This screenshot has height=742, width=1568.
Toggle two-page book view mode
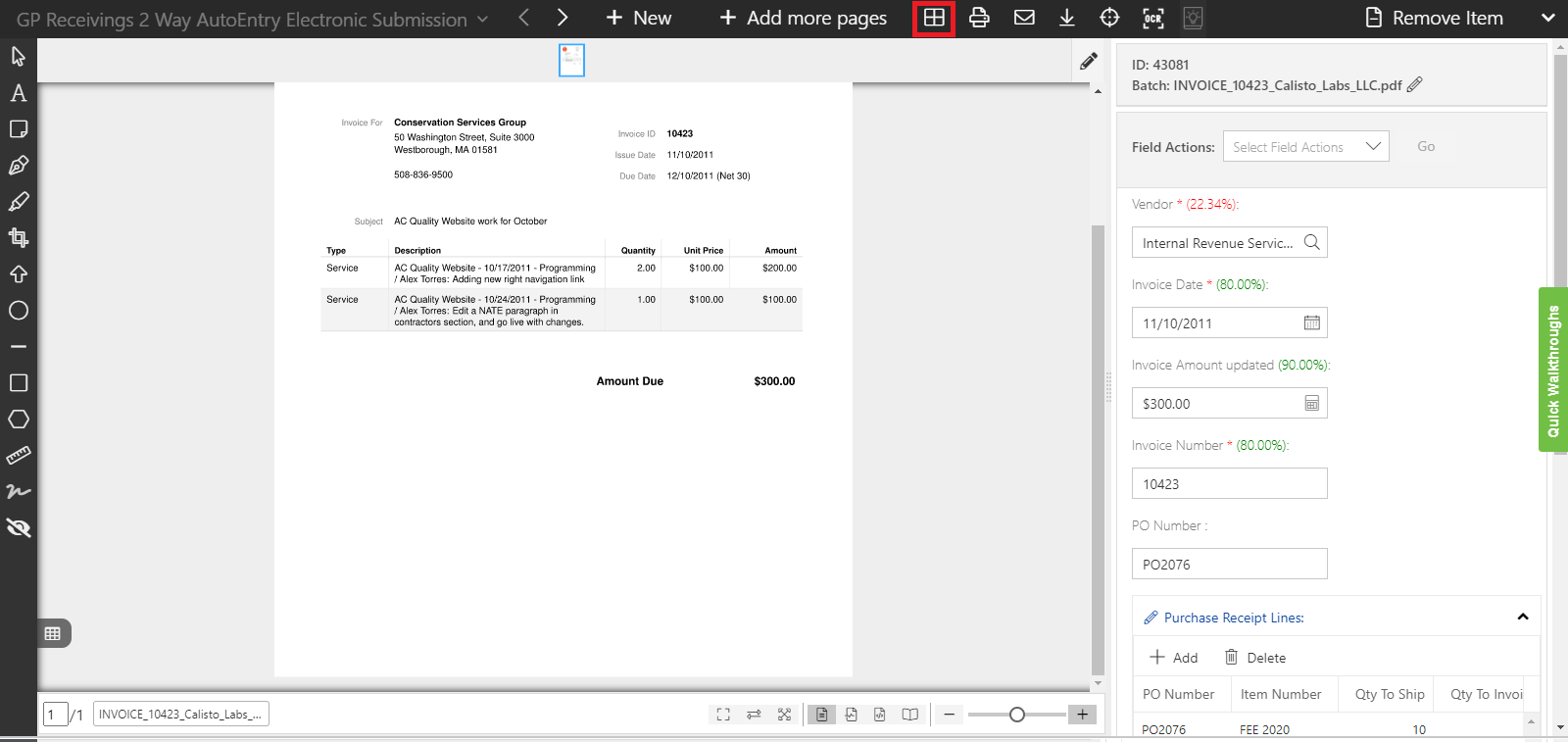[910, 715]
